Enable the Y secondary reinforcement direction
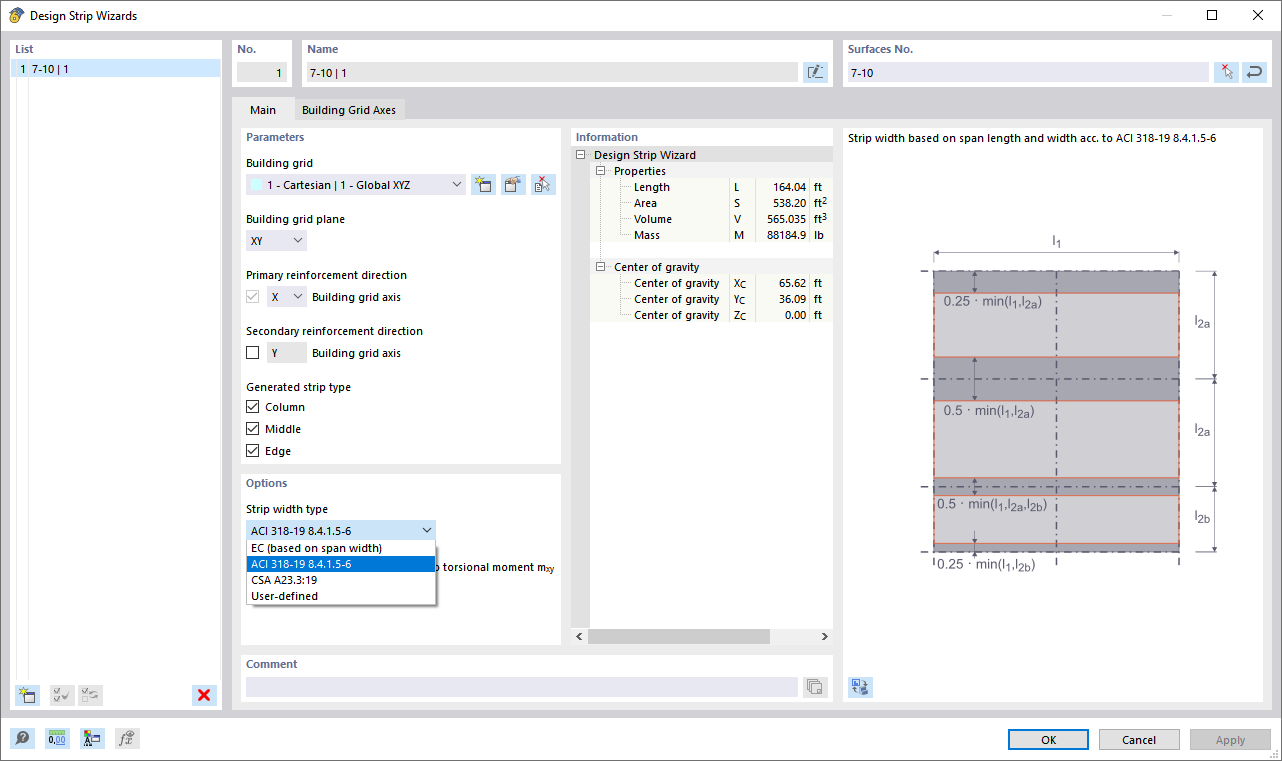The image size is (1282, 761). pos(252,352)
